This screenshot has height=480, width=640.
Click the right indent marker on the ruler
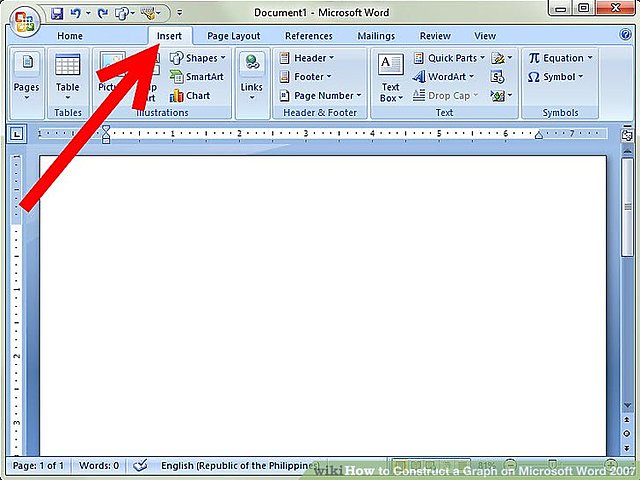click(x=539, y=135)
